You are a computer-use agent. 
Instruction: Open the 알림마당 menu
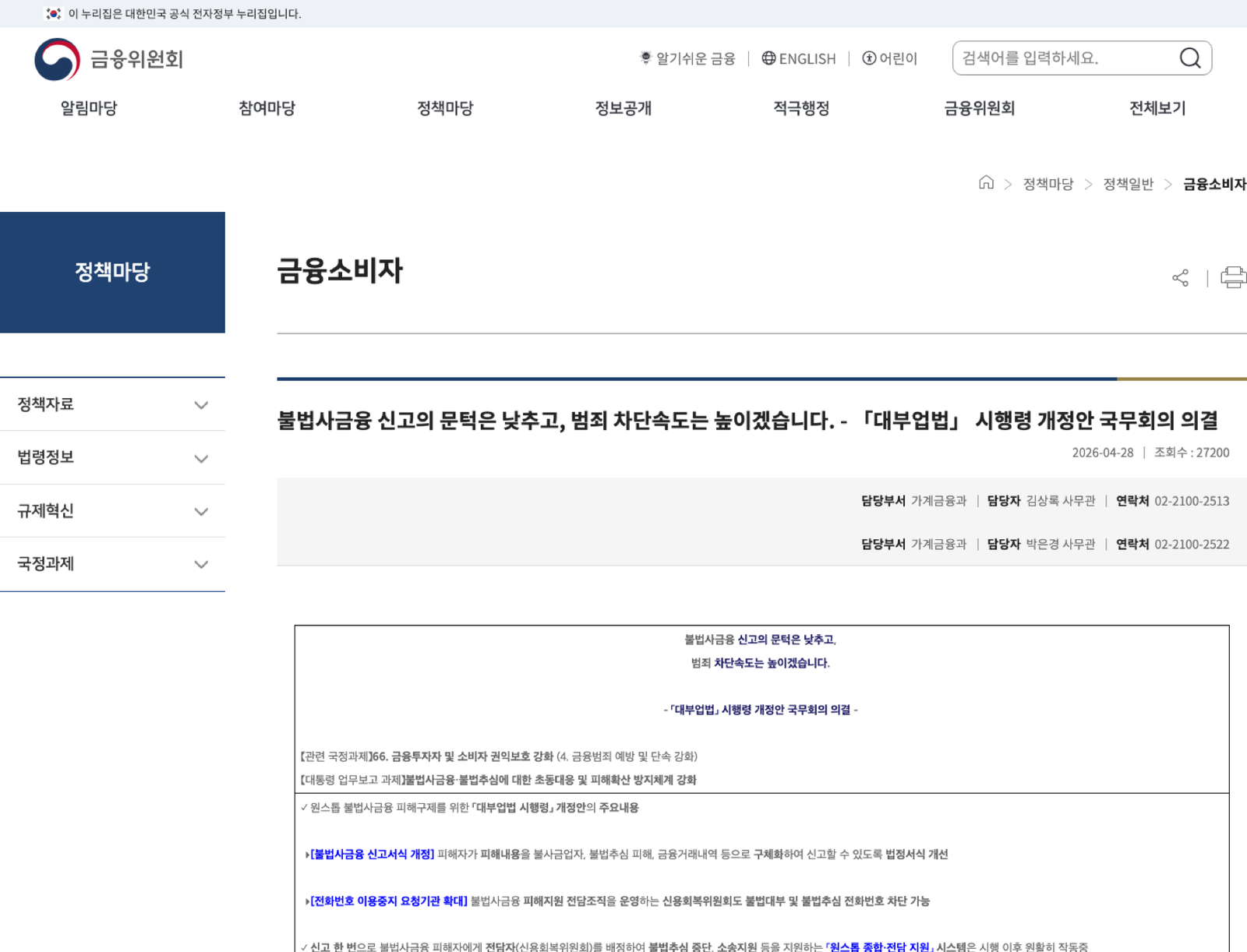click(89, 108)
